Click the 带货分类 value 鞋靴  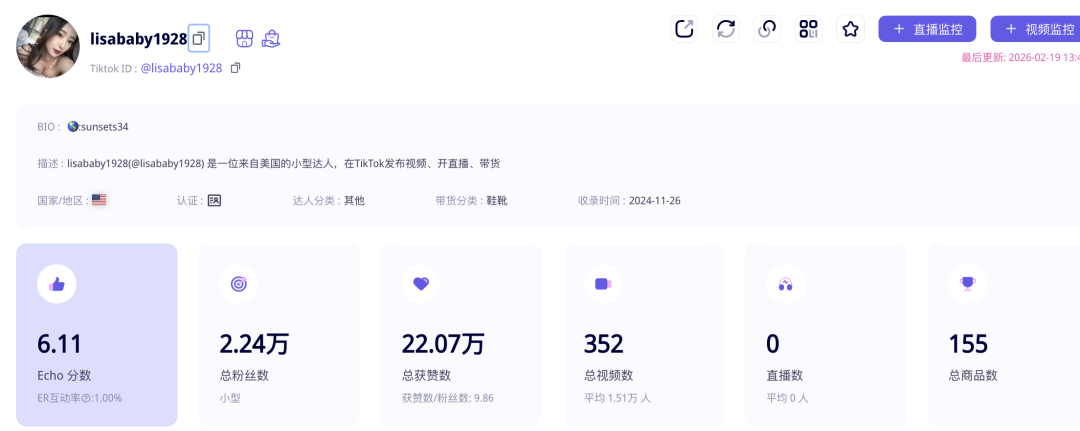coord(497,201)
